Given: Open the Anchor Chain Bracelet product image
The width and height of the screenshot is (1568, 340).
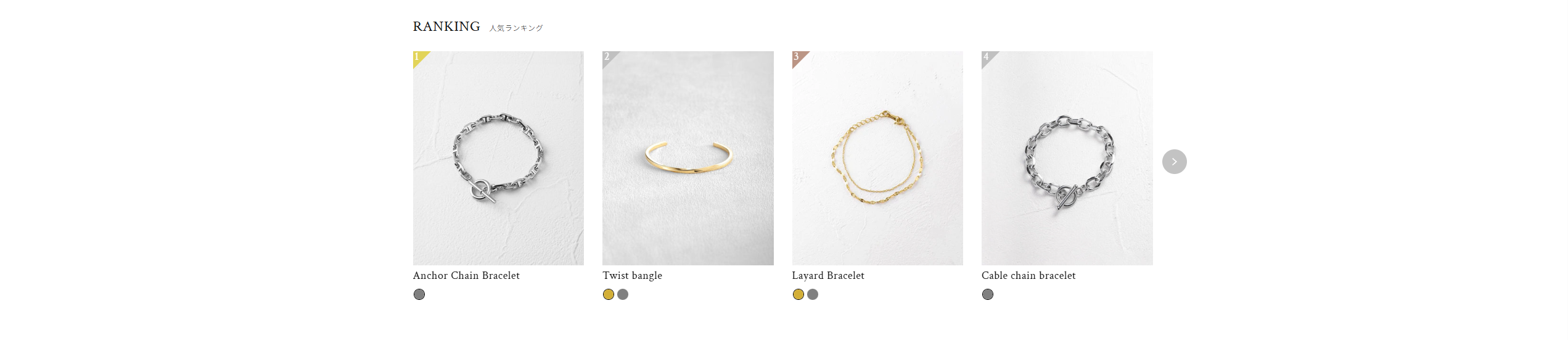Looking at the screenshot, I should point(498,158).
